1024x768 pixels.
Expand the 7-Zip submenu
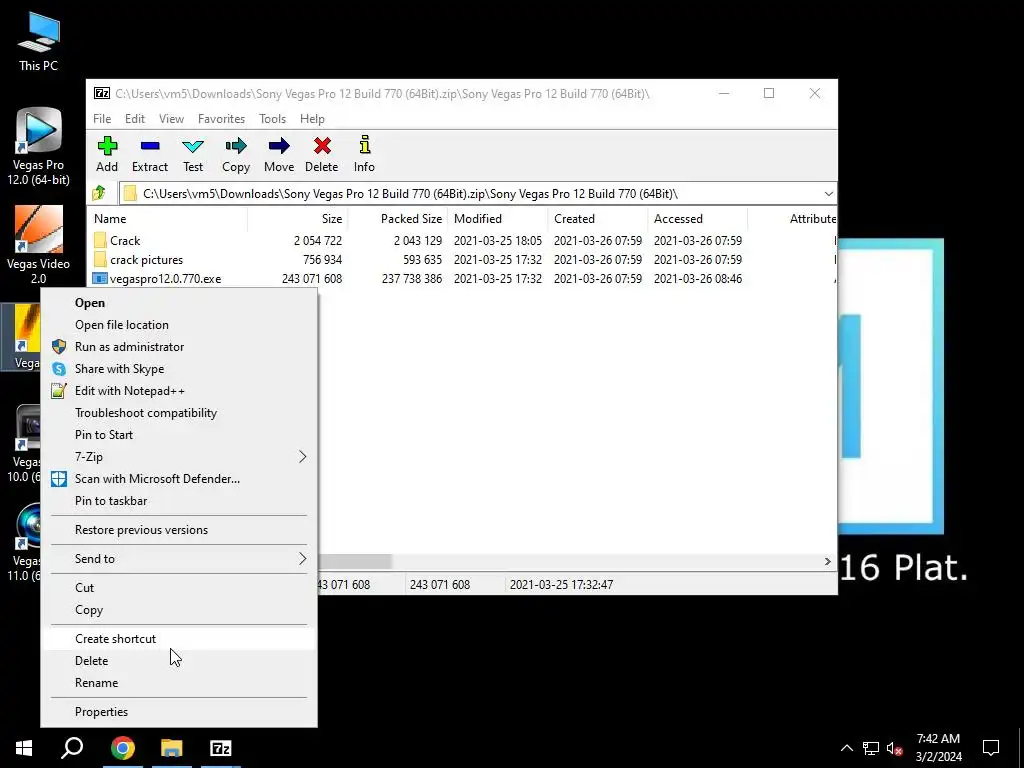tap(179, 456)
